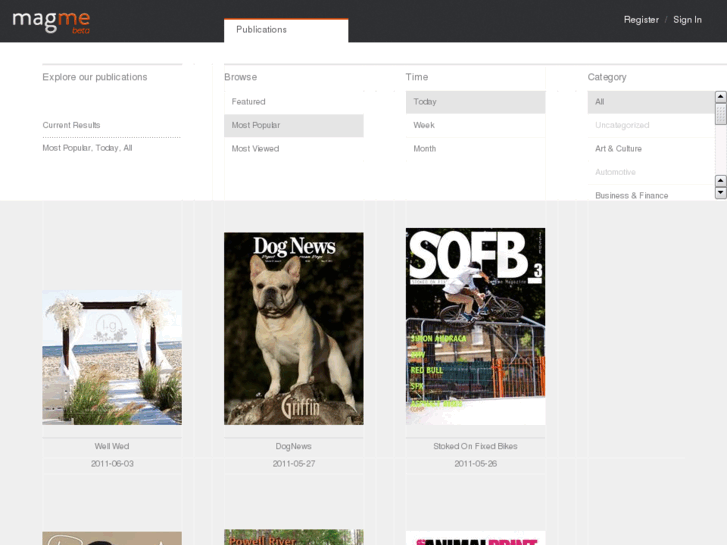This screenshot has width=727, height=545.
Task: Click 'Most Popular, Today, All' results text
Action: click(87, 148)
